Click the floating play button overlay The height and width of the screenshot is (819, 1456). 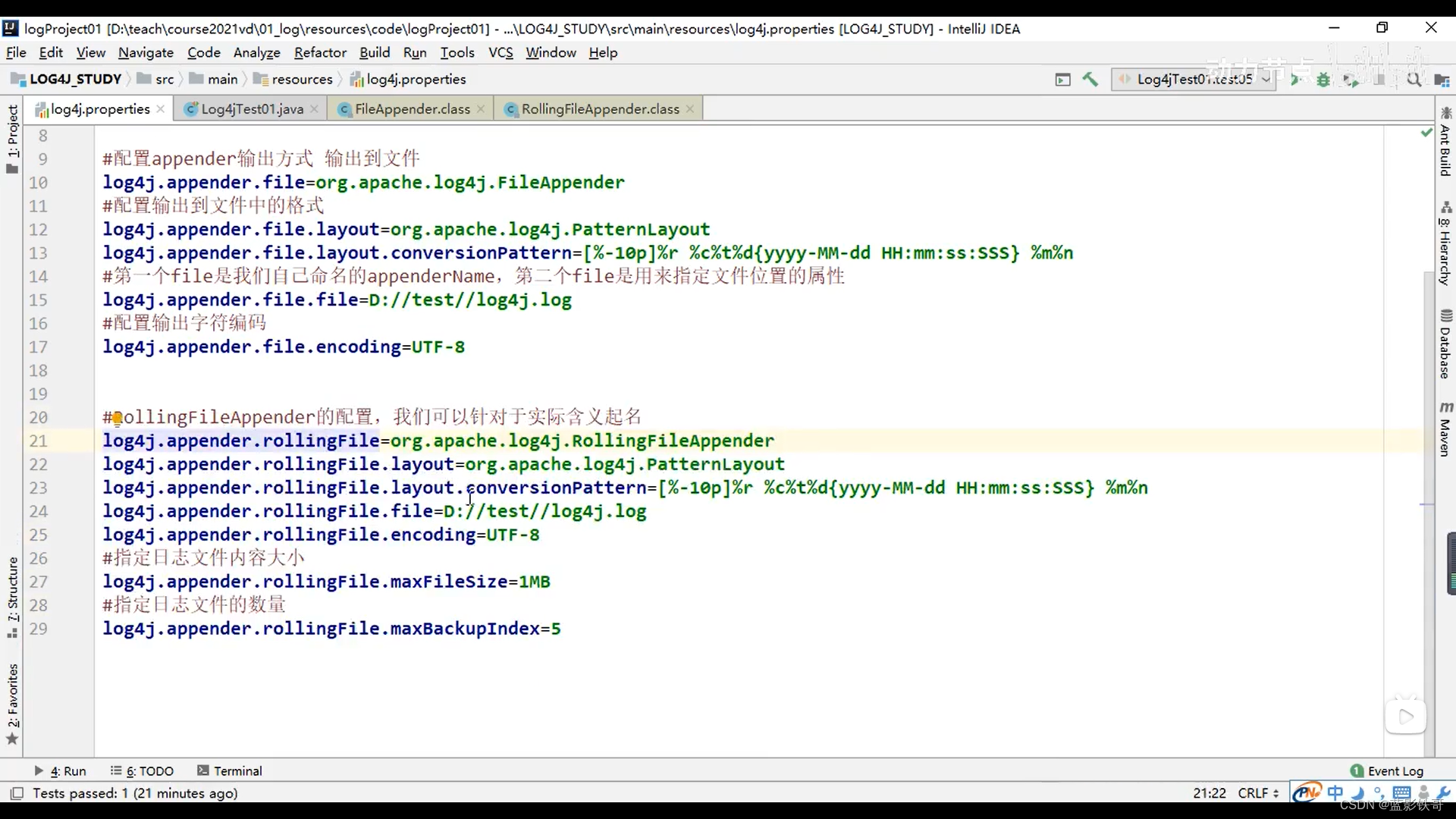pos(1405,716)
